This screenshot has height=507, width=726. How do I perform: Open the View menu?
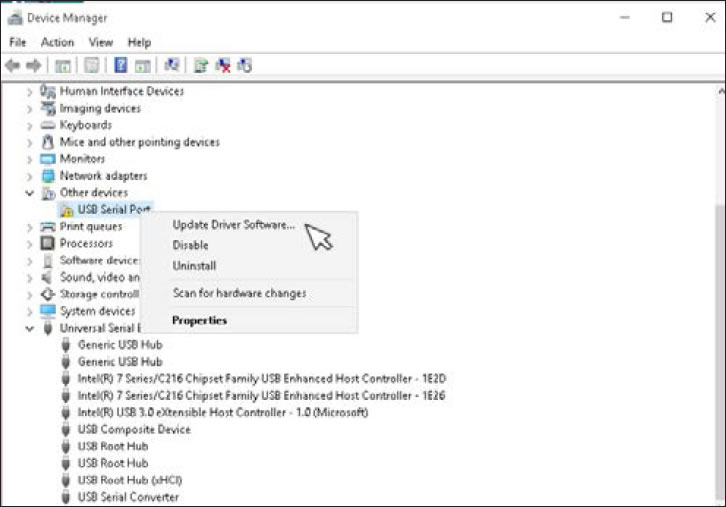(x=100, y=42)
